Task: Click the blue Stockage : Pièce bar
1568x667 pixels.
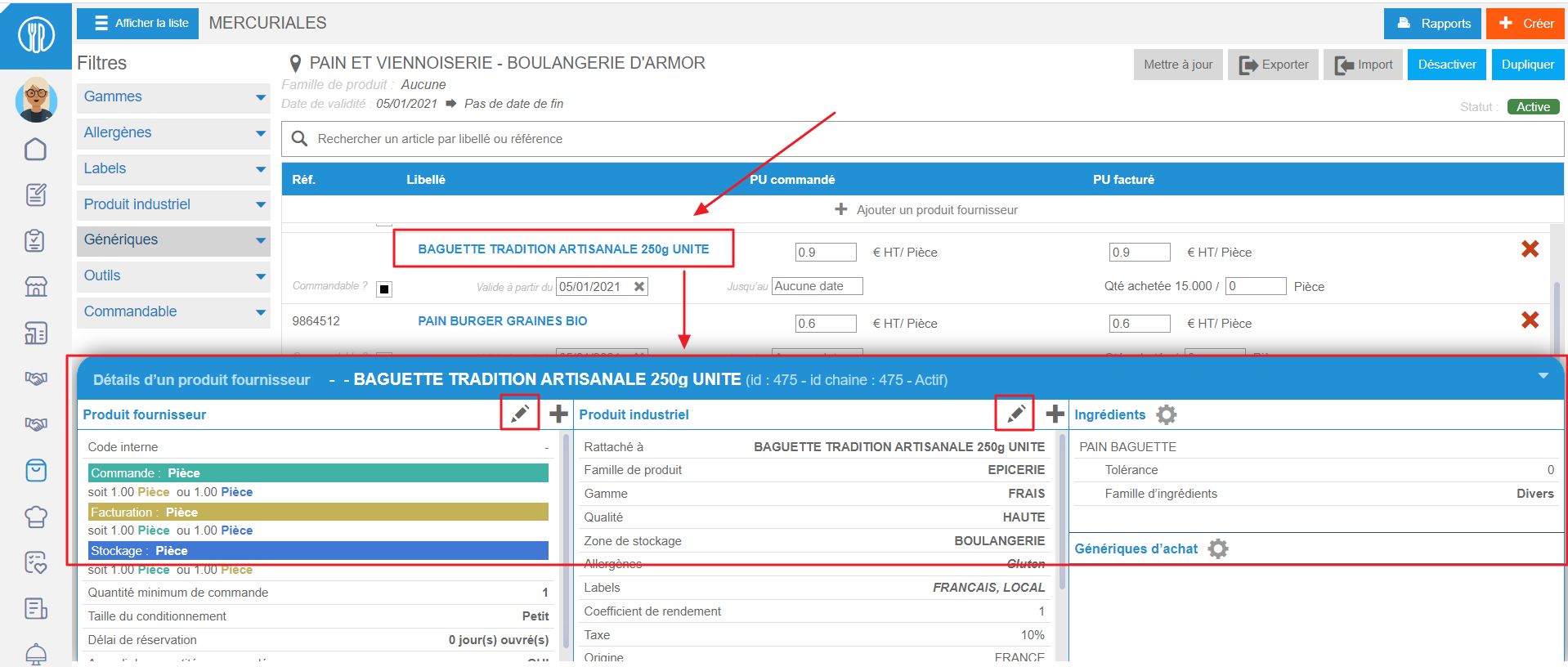Action: pyautogui.click(x=318, y=551)
